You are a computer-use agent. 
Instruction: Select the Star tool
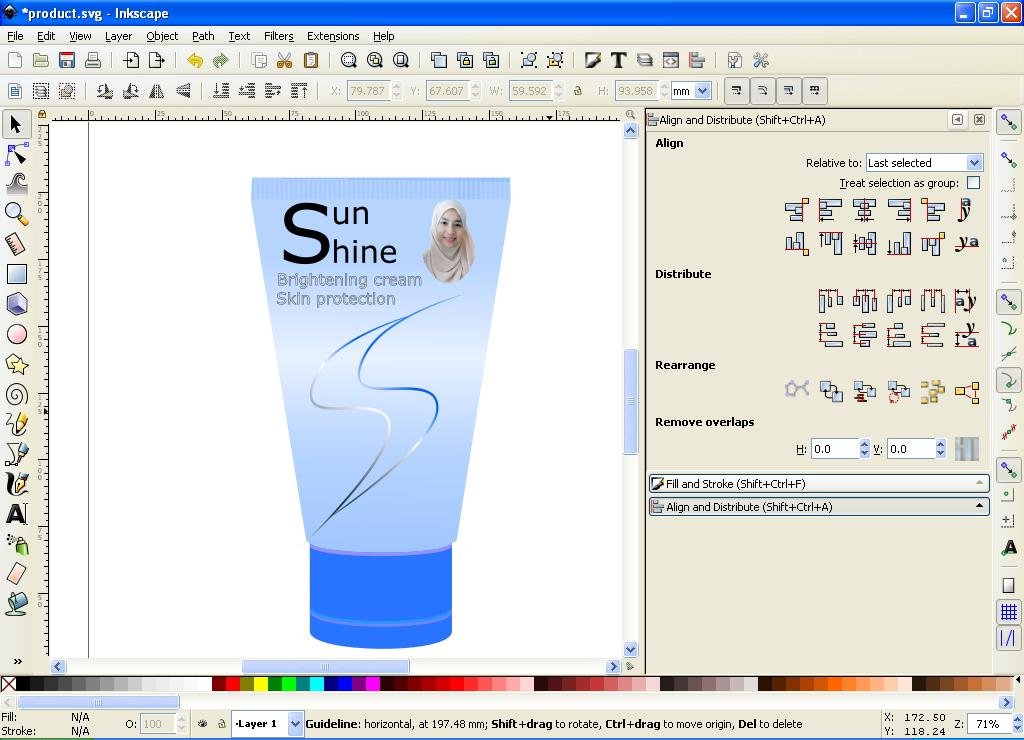pyautogui.click(x=16, y=364)
